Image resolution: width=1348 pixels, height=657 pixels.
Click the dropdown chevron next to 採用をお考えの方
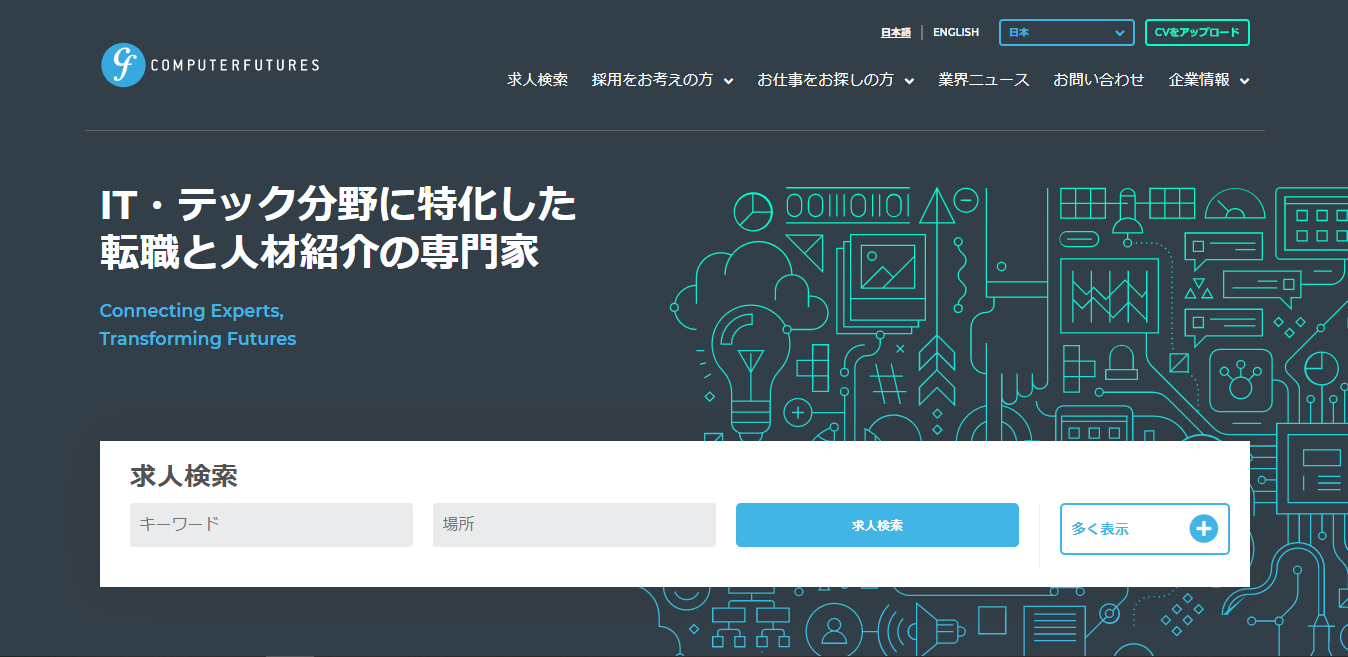click(x=728, y=81)
